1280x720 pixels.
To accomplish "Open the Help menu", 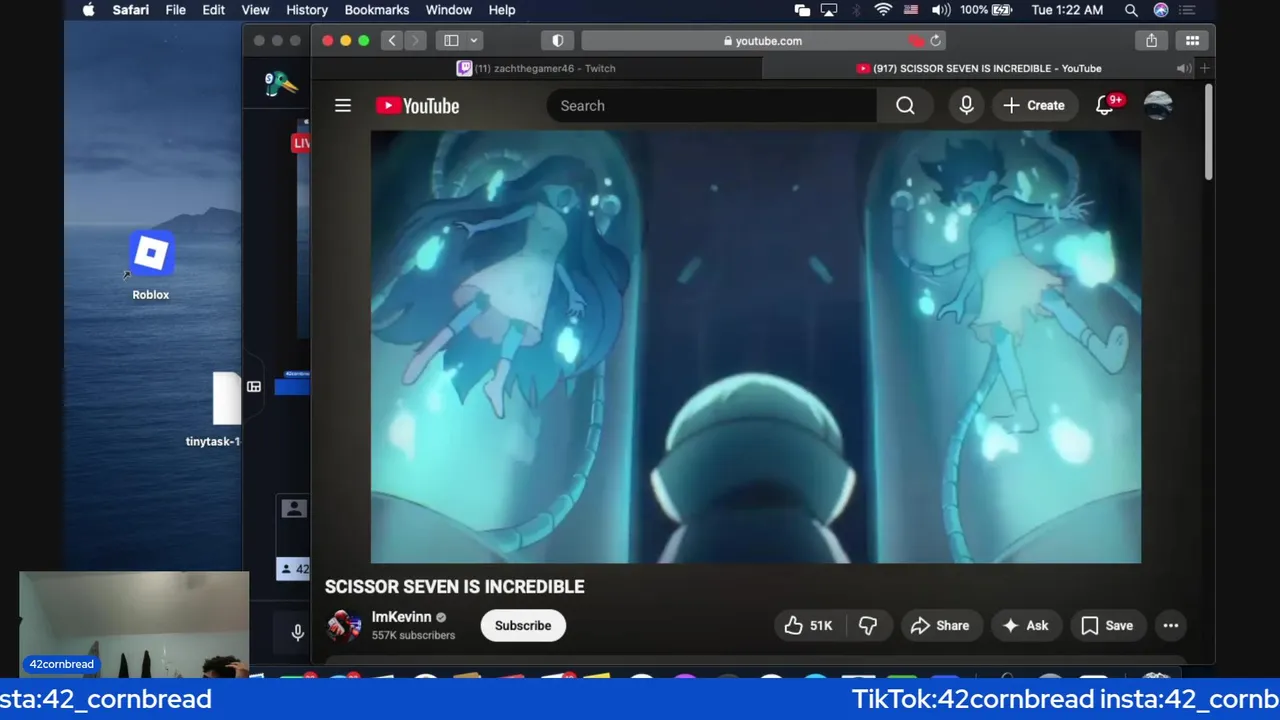I will tap(502, 10).
